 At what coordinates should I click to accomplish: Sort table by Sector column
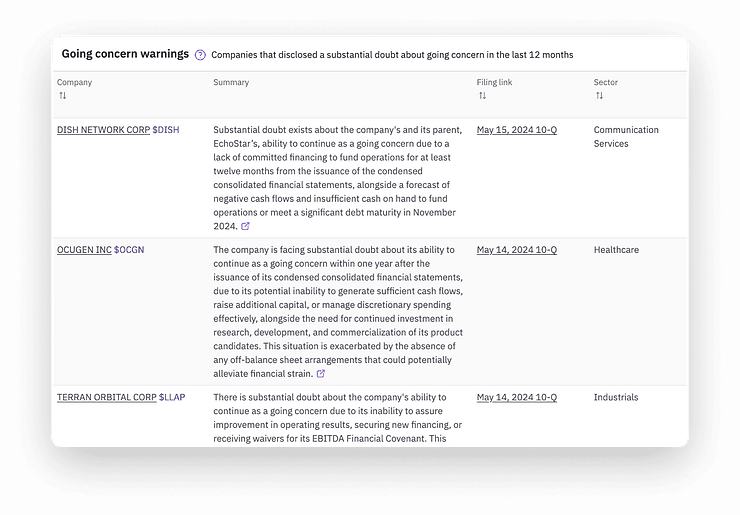[x=599, y=96]
